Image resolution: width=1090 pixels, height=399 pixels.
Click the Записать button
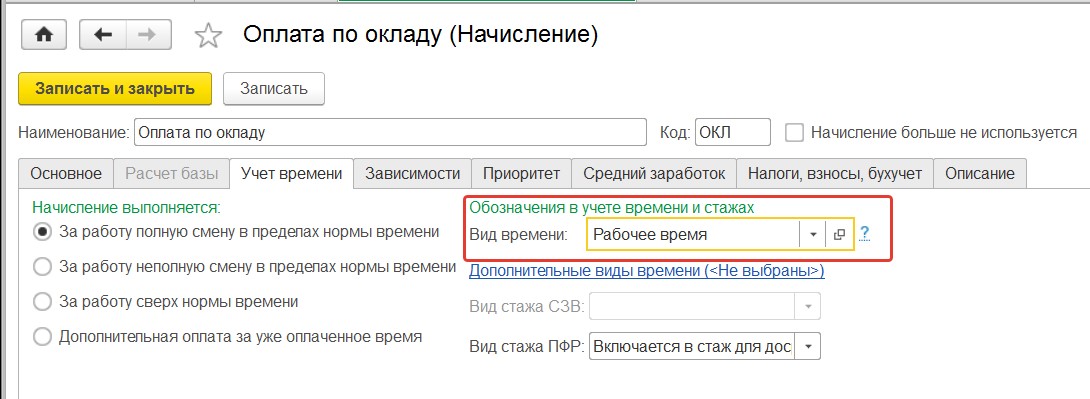coord(274,89)
